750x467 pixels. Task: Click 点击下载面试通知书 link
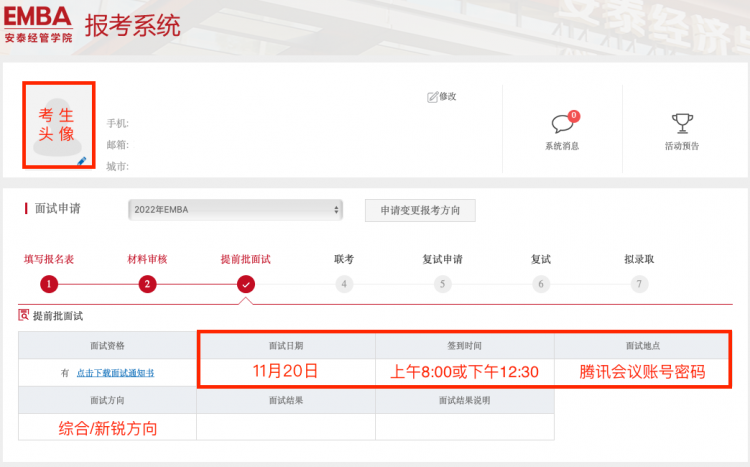[x=115, y=373]
